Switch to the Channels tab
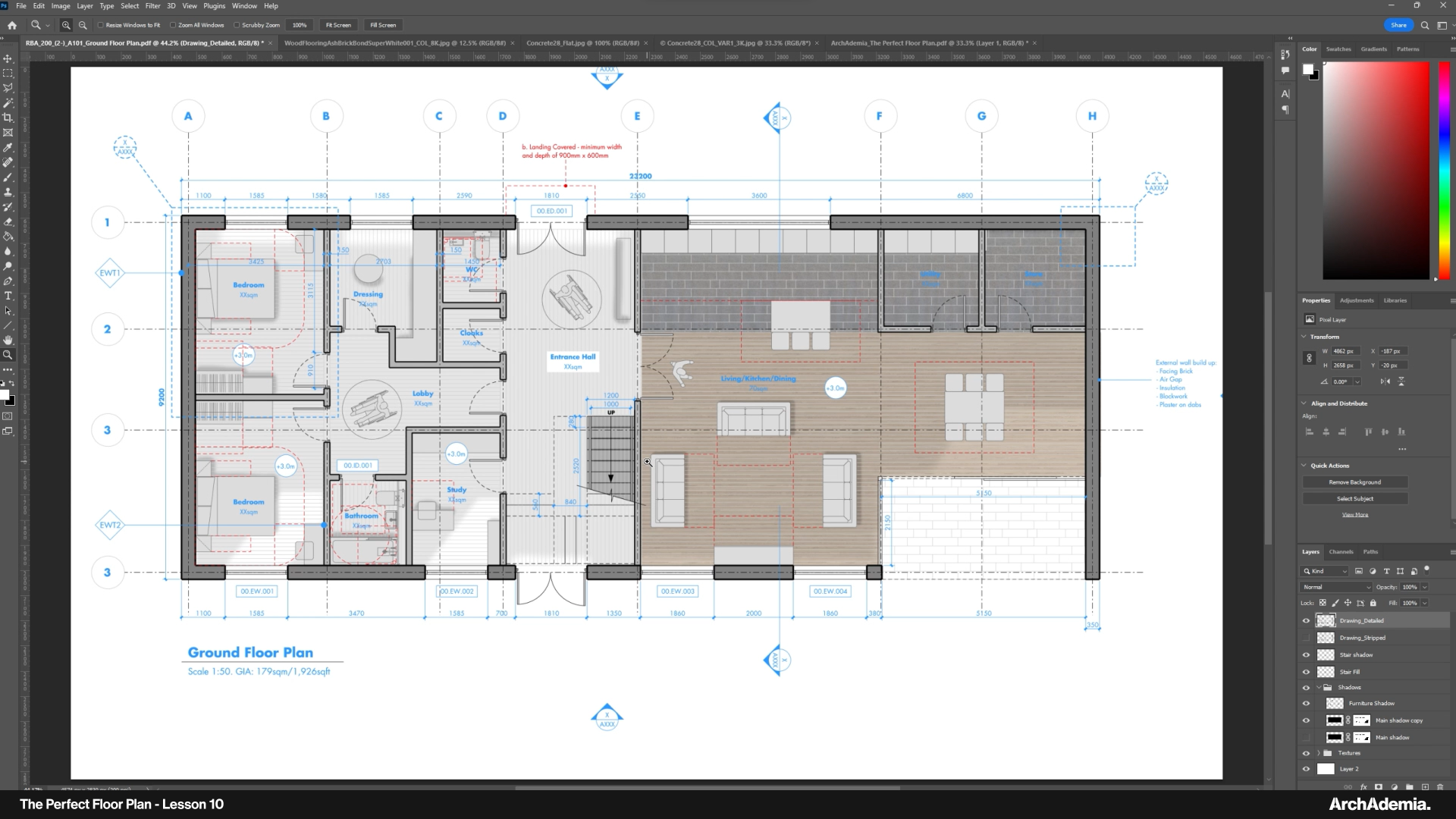Screen dimensions: 1456x819 tap(1341, 551)
